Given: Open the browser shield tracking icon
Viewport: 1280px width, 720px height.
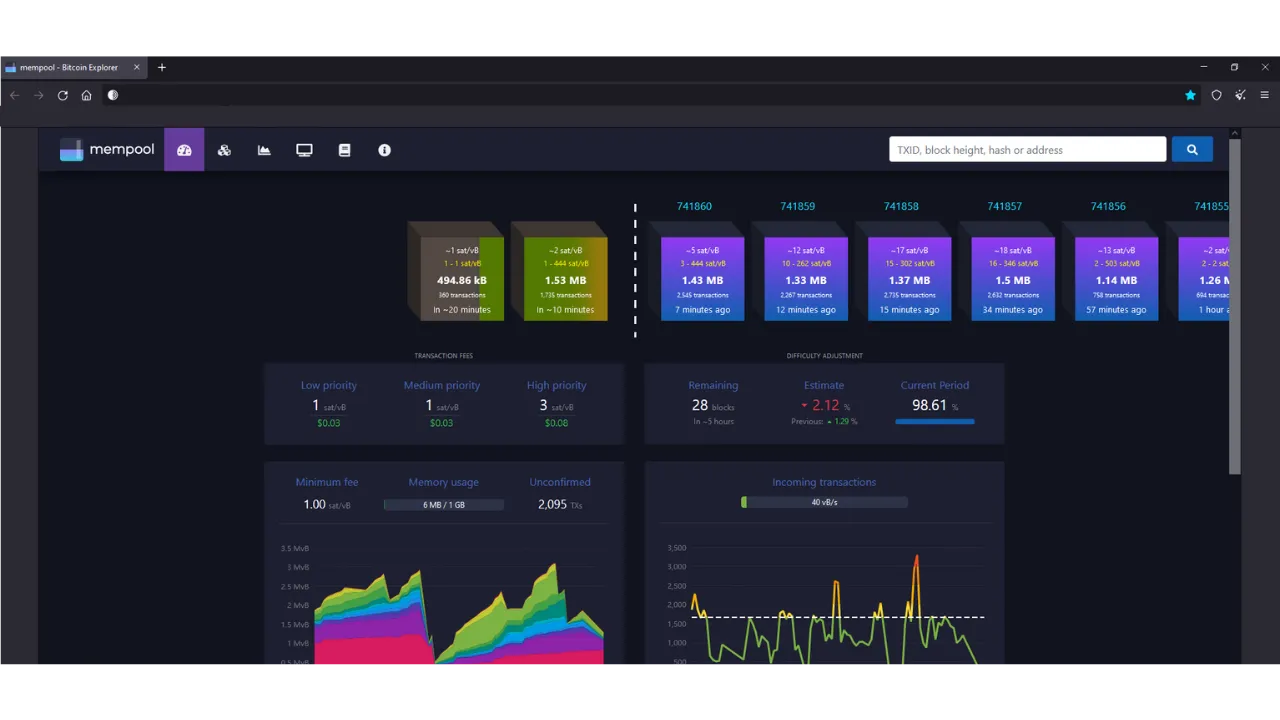Looking at the screenshot, I should point(1216,95).
